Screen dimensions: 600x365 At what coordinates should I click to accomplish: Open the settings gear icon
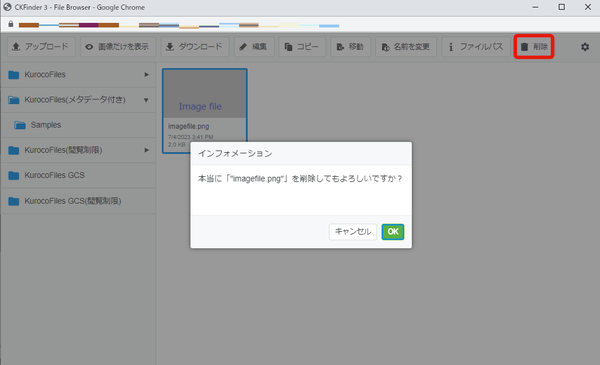pyautogui.click(x=585, y=47)
